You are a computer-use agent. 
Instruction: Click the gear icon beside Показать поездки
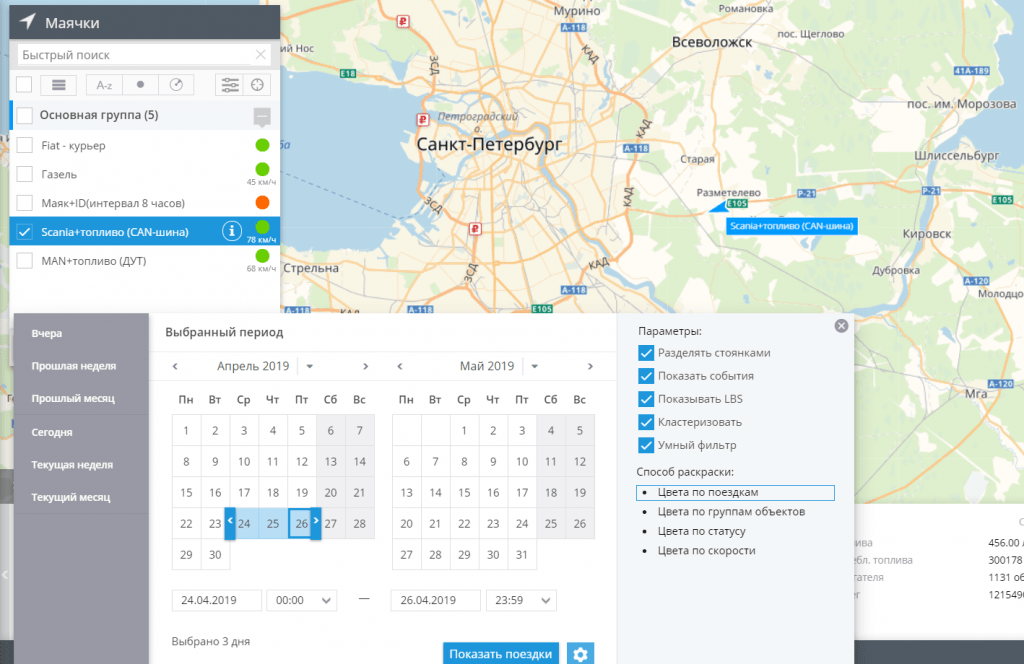coord(580,654)
